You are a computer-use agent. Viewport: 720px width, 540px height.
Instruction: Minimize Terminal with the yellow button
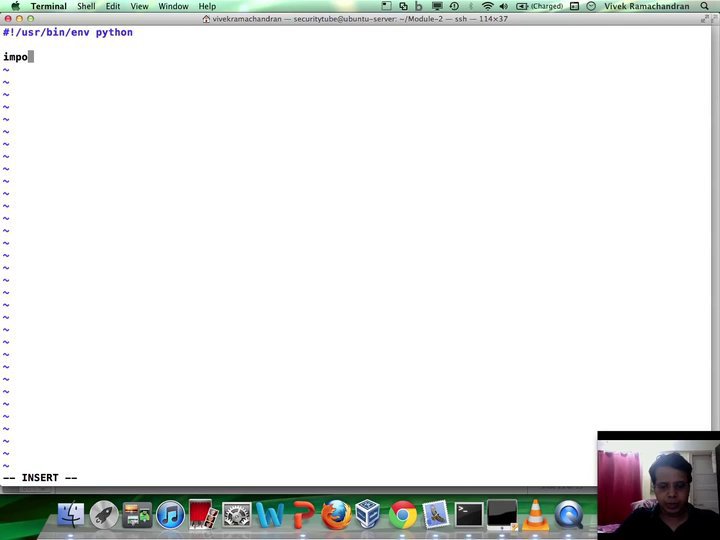tap(19, 19)
